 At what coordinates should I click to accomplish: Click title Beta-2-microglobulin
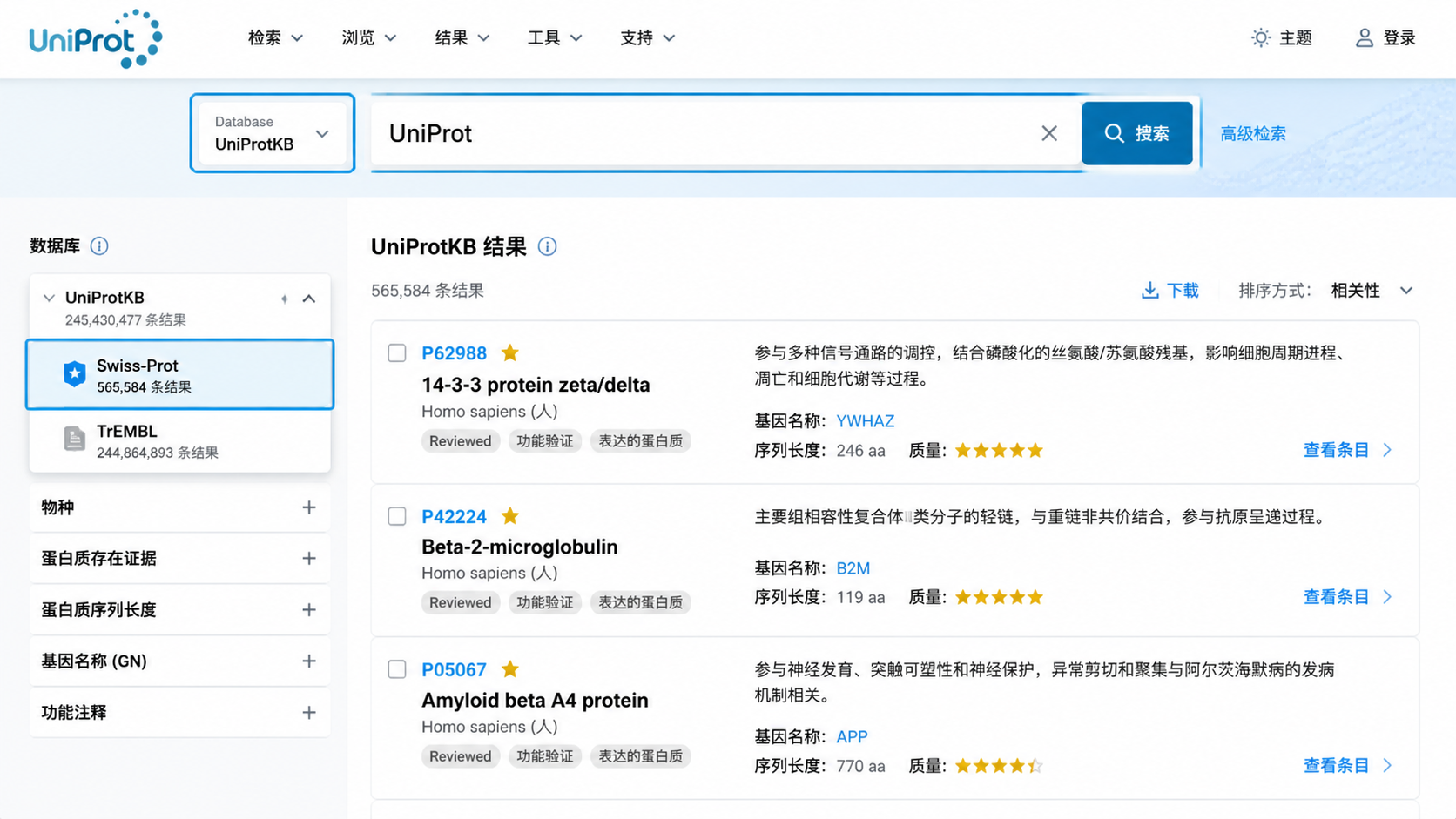pyautogui.click(x=519, y=547)
